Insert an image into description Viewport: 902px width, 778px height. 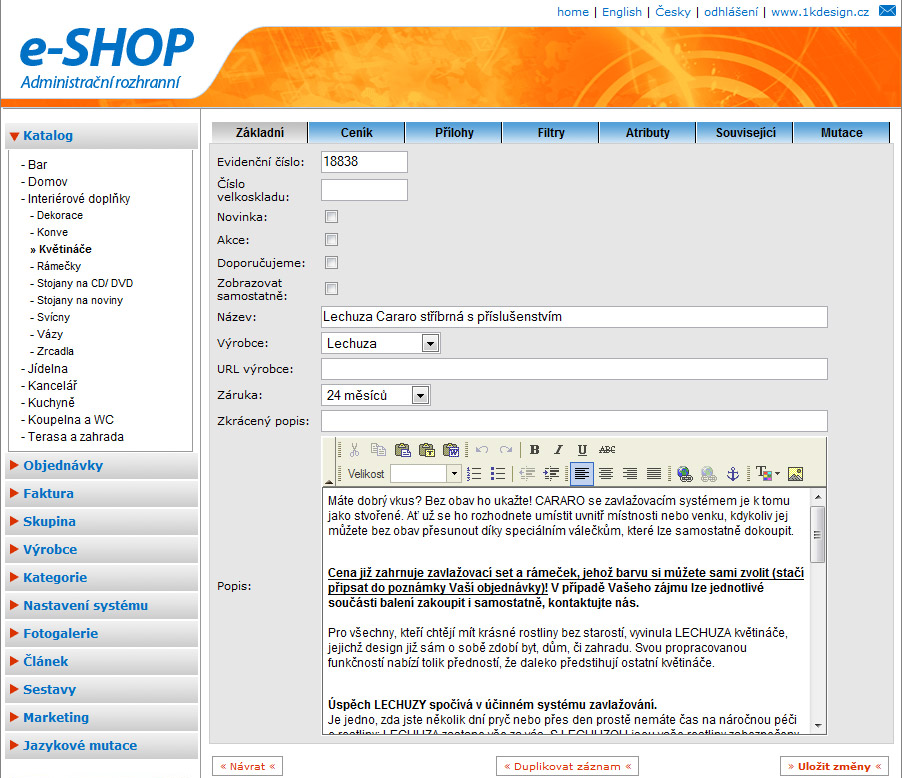(796, 474)
